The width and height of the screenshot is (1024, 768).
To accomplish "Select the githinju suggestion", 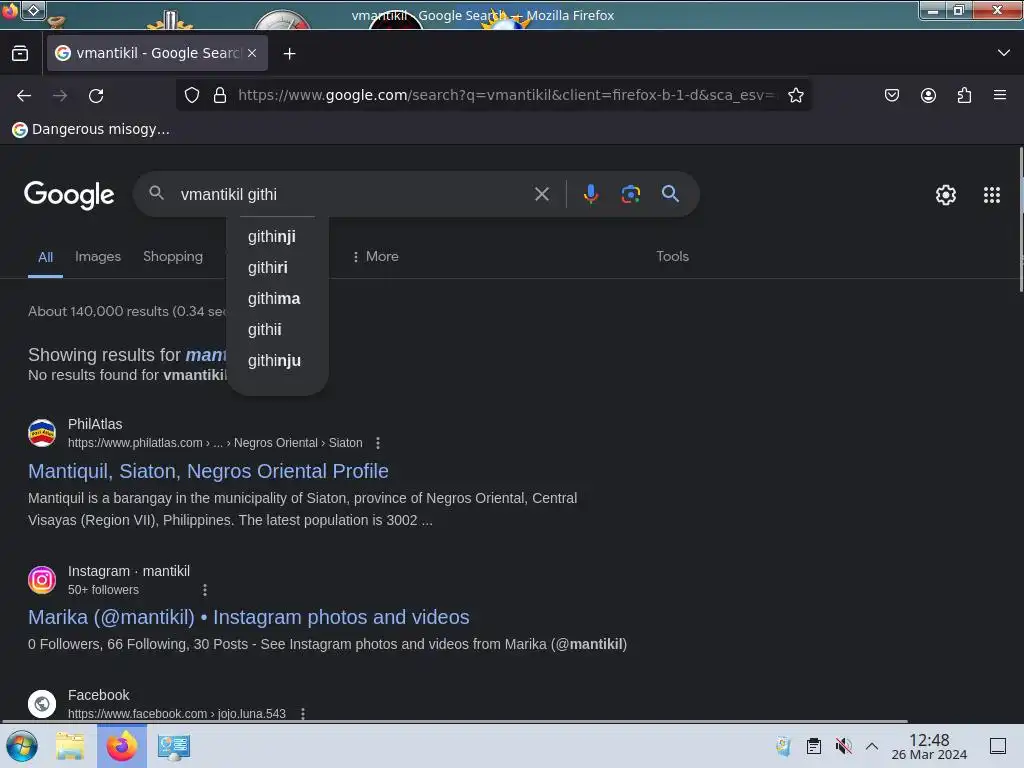I will (274, 360).
